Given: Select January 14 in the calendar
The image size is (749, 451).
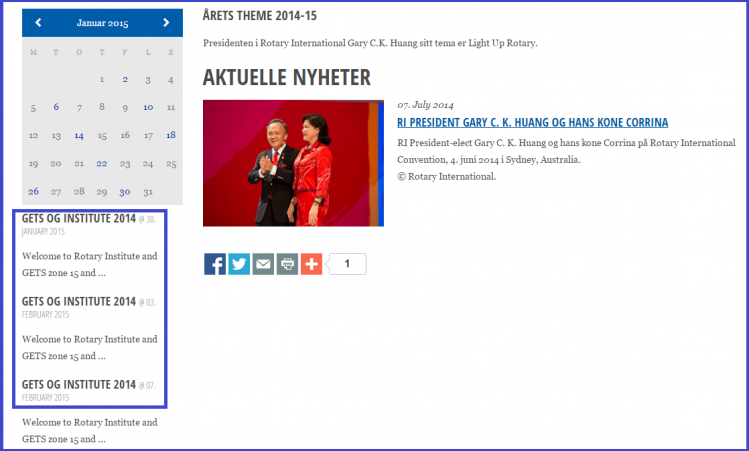Looking at the screenshot, I should [x=79, y=136].
